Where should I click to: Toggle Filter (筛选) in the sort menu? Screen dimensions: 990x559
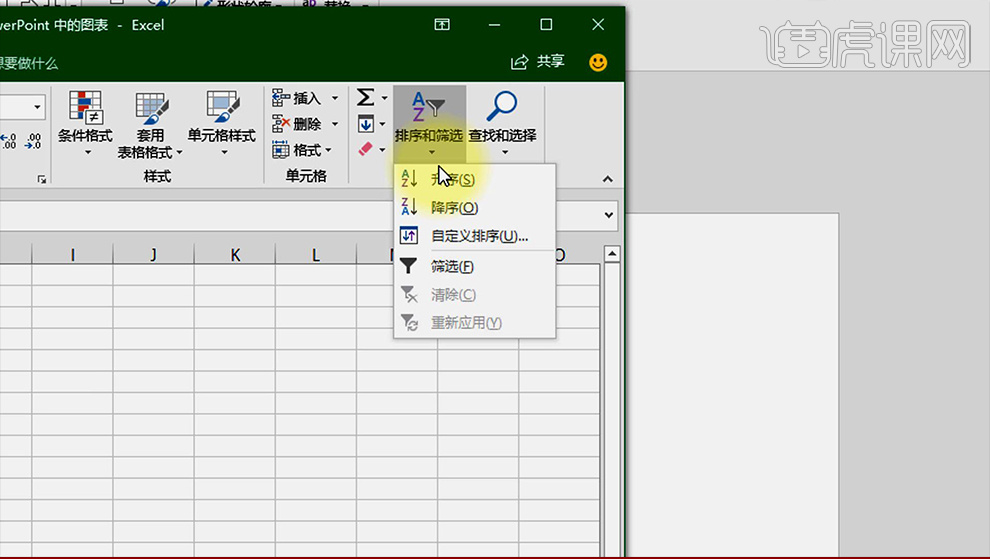click(452, 267)
